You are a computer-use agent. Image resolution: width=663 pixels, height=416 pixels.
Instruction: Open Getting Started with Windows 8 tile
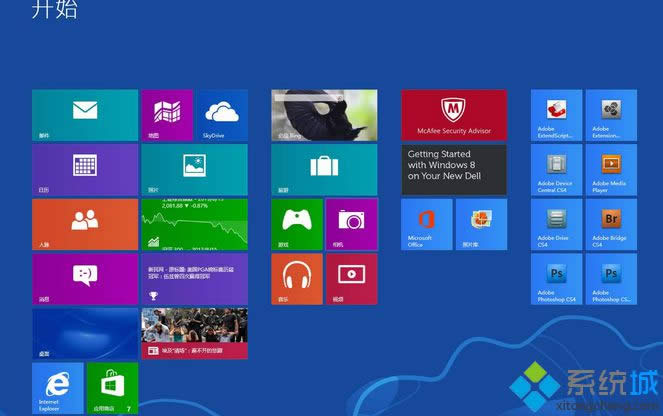pyautogui.click(x=454, y=170)
